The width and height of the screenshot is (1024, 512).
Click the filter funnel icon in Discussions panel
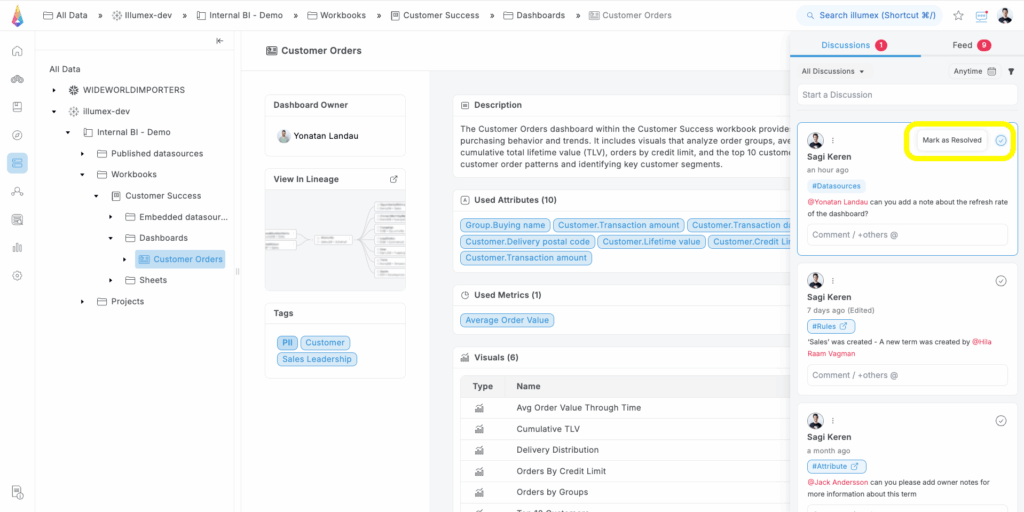coord(1010,72)
